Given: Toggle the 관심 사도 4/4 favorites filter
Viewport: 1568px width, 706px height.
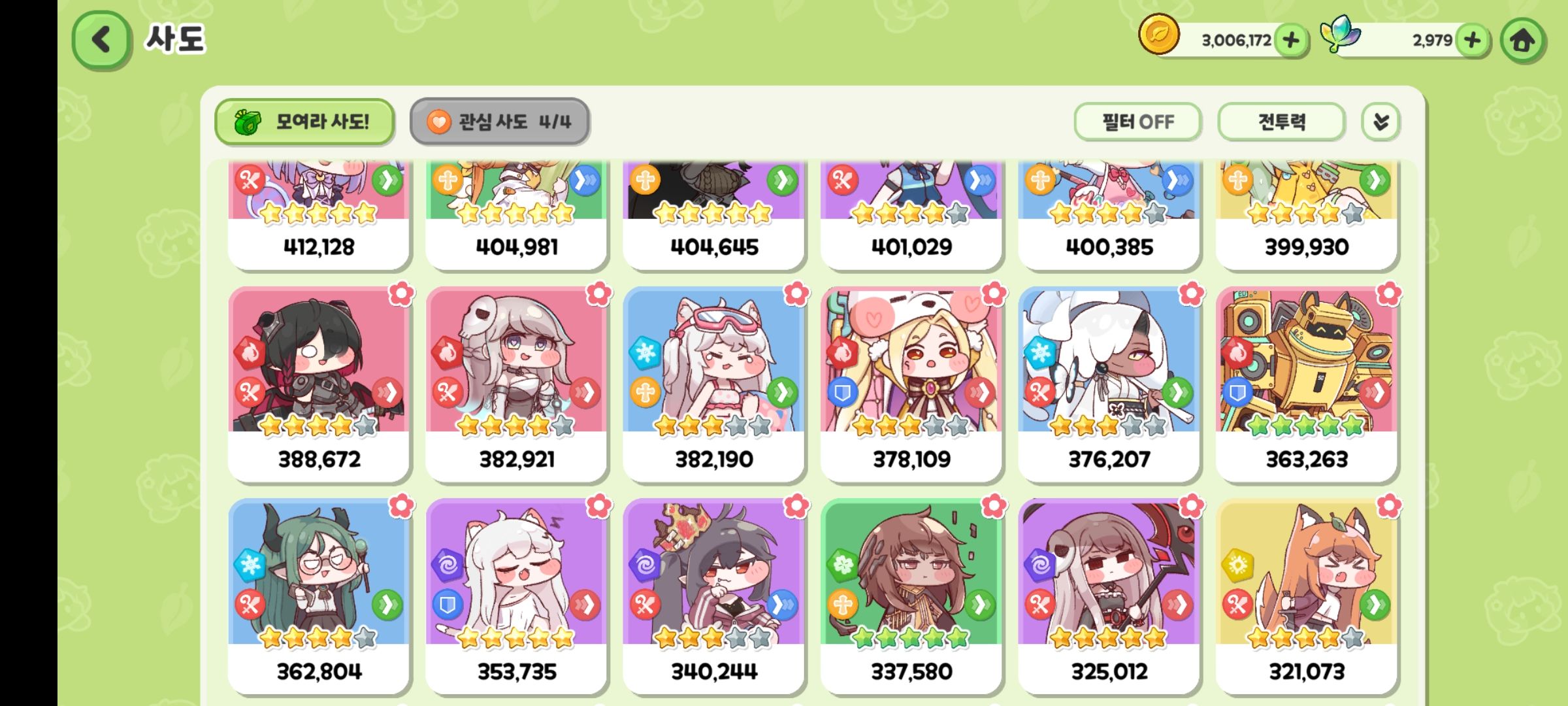Looking at the screenshot, I should [x=500, y=122].
